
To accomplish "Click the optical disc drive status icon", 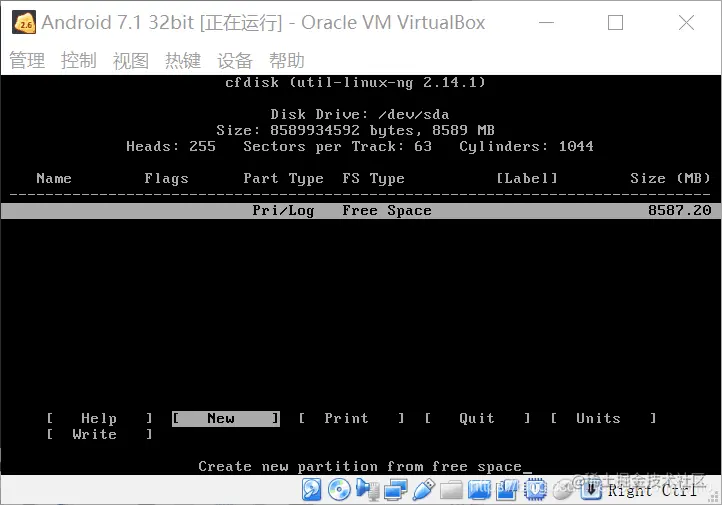I will click(339, 490).
